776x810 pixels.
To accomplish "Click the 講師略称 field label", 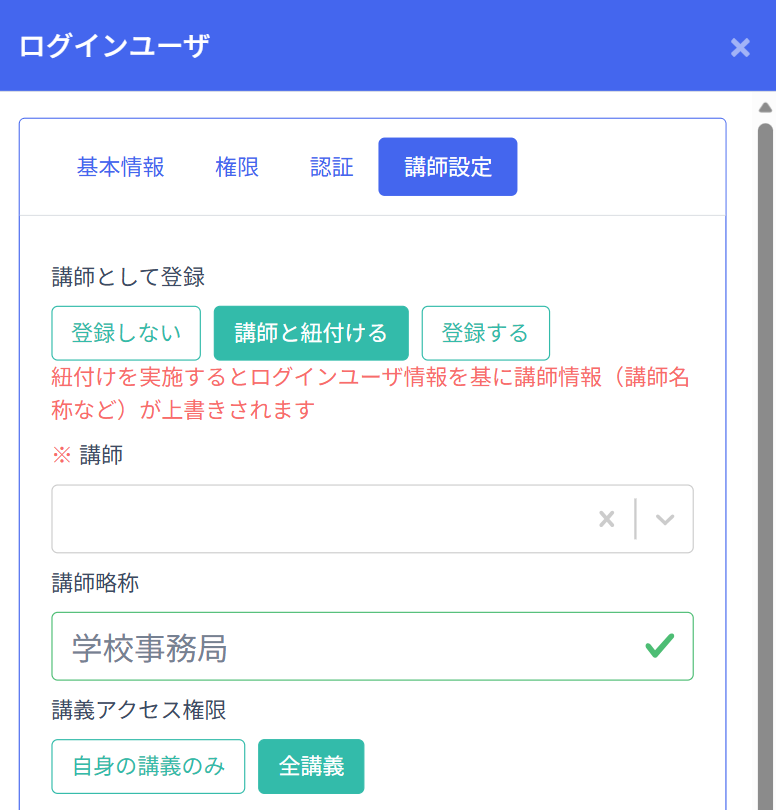I will pos(95,583).
